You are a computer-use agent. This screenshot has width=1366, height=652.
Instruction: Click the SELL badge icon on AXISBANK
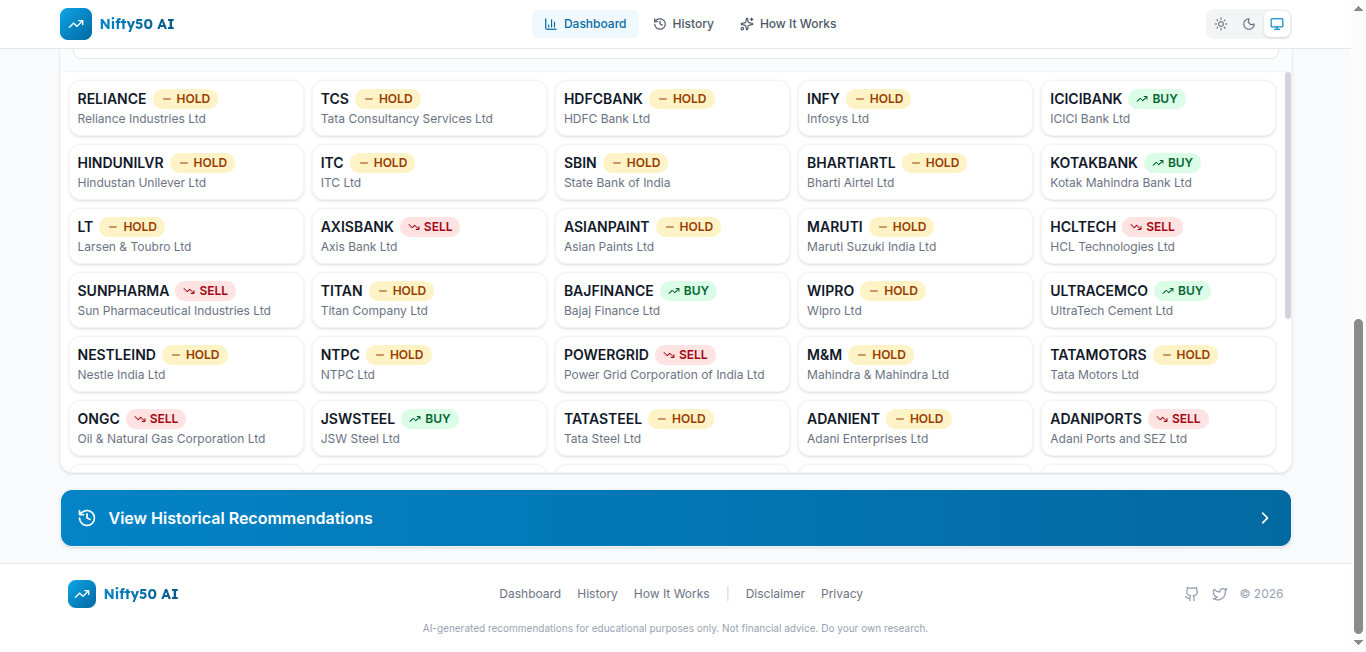413,227
